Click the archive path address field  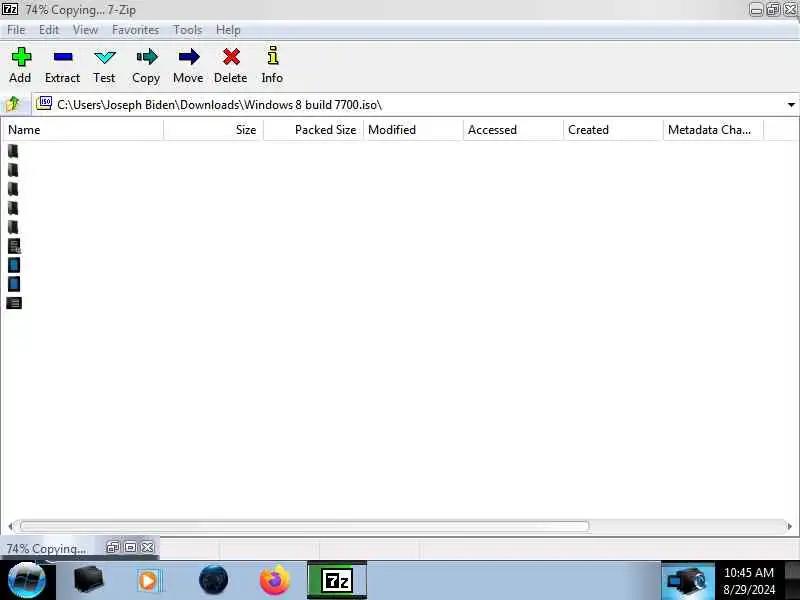click(x=413, y=105)
